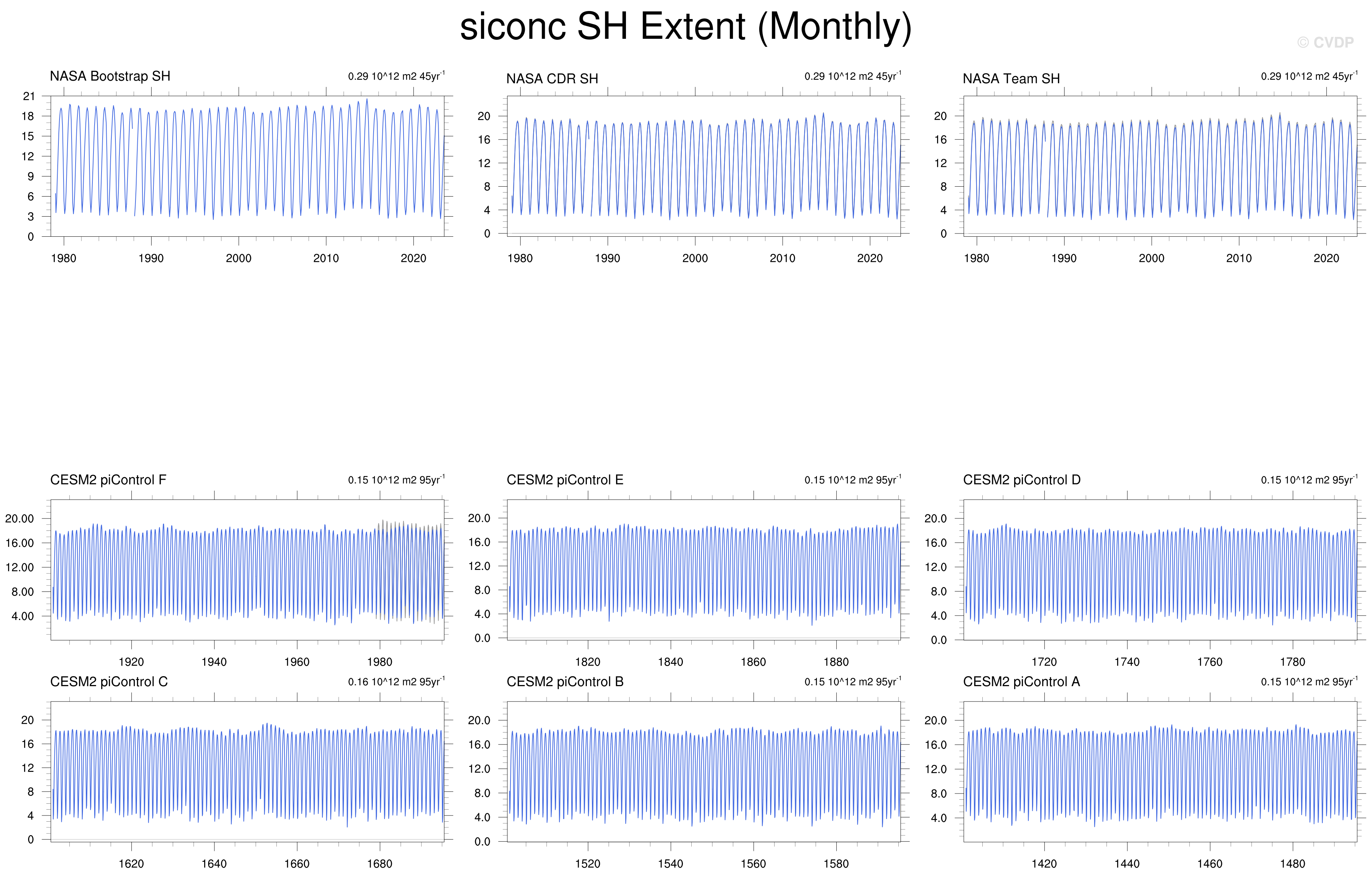Click the 0.16 10^12 m2 trend label
The height and width of the screenshot is (879, 1372).
click(396, 681)
